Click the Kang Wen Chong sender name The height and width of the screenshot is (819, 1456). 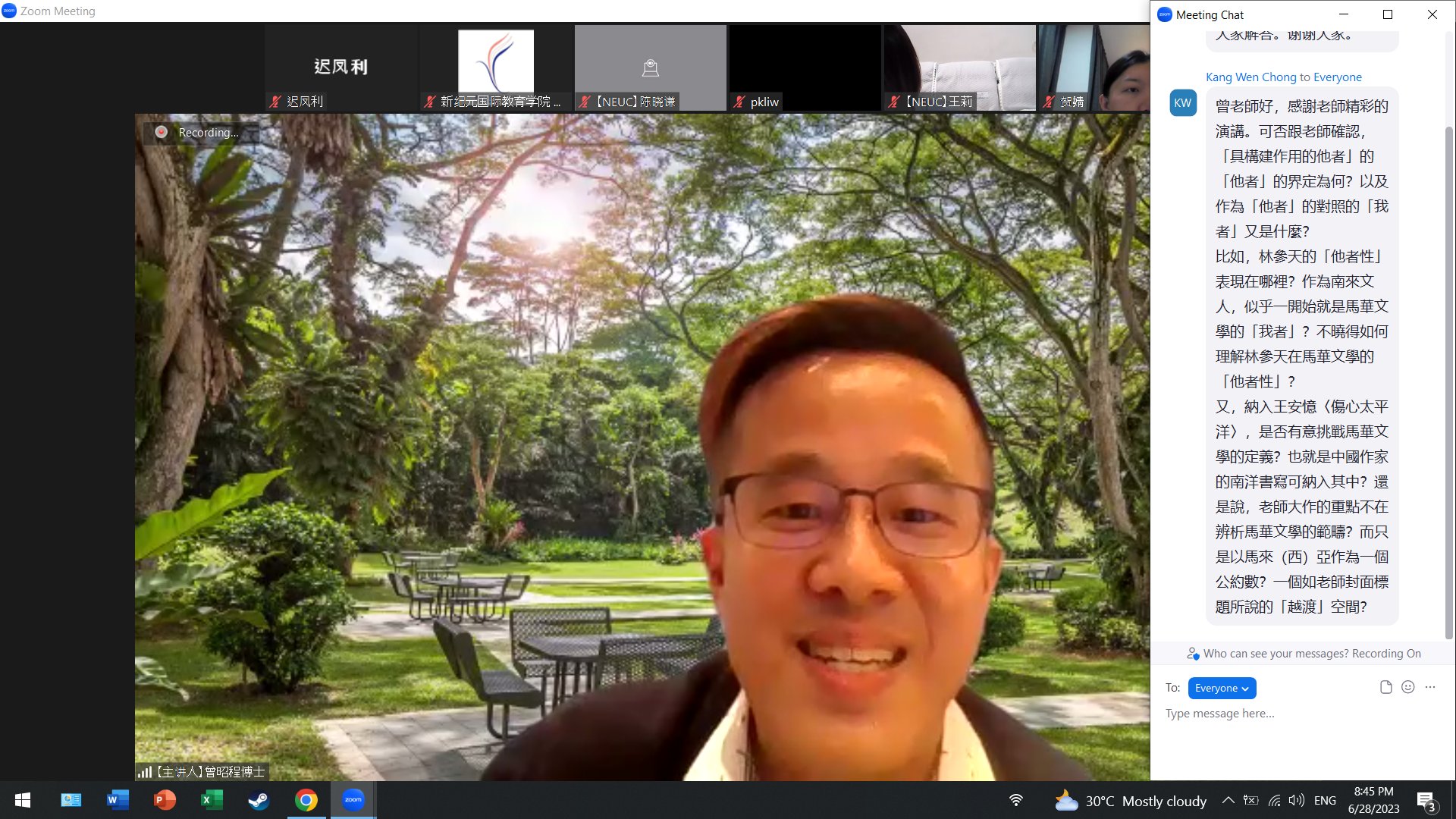[1250, 77]
